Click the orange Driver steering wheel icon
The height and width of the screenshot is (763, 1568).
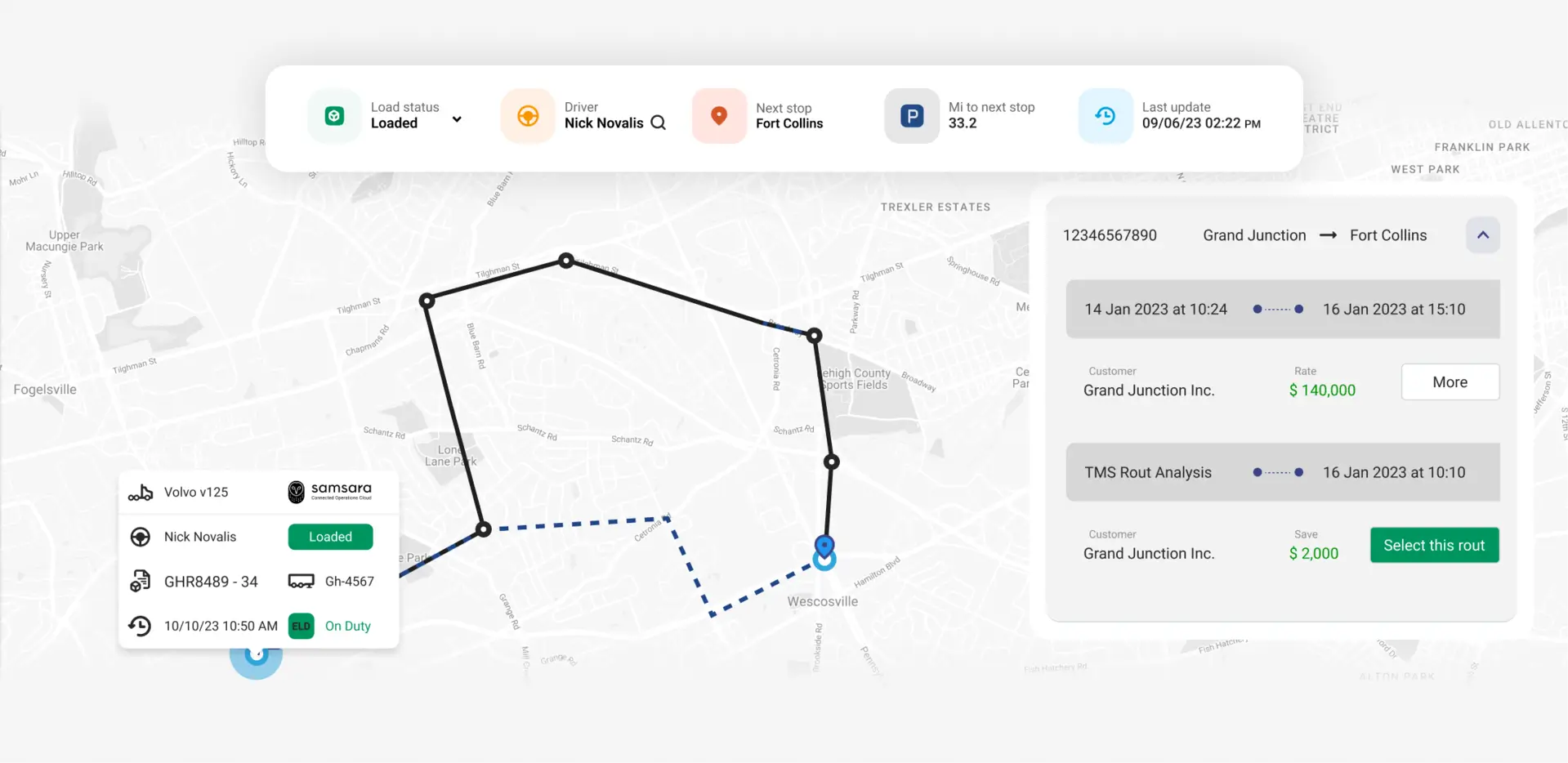coord(528,116)
